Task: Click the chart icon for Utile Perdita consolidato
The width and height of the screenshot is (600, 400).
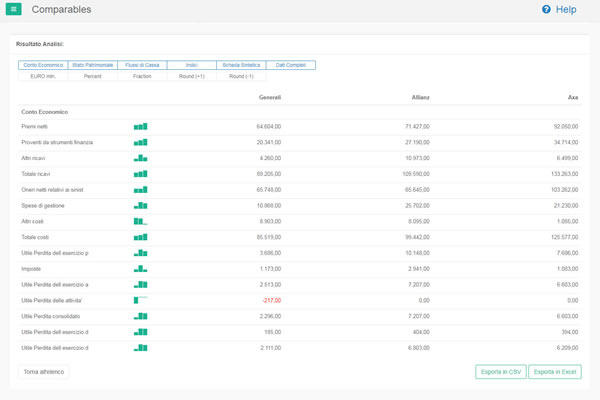Action: [x=140, y=316]
